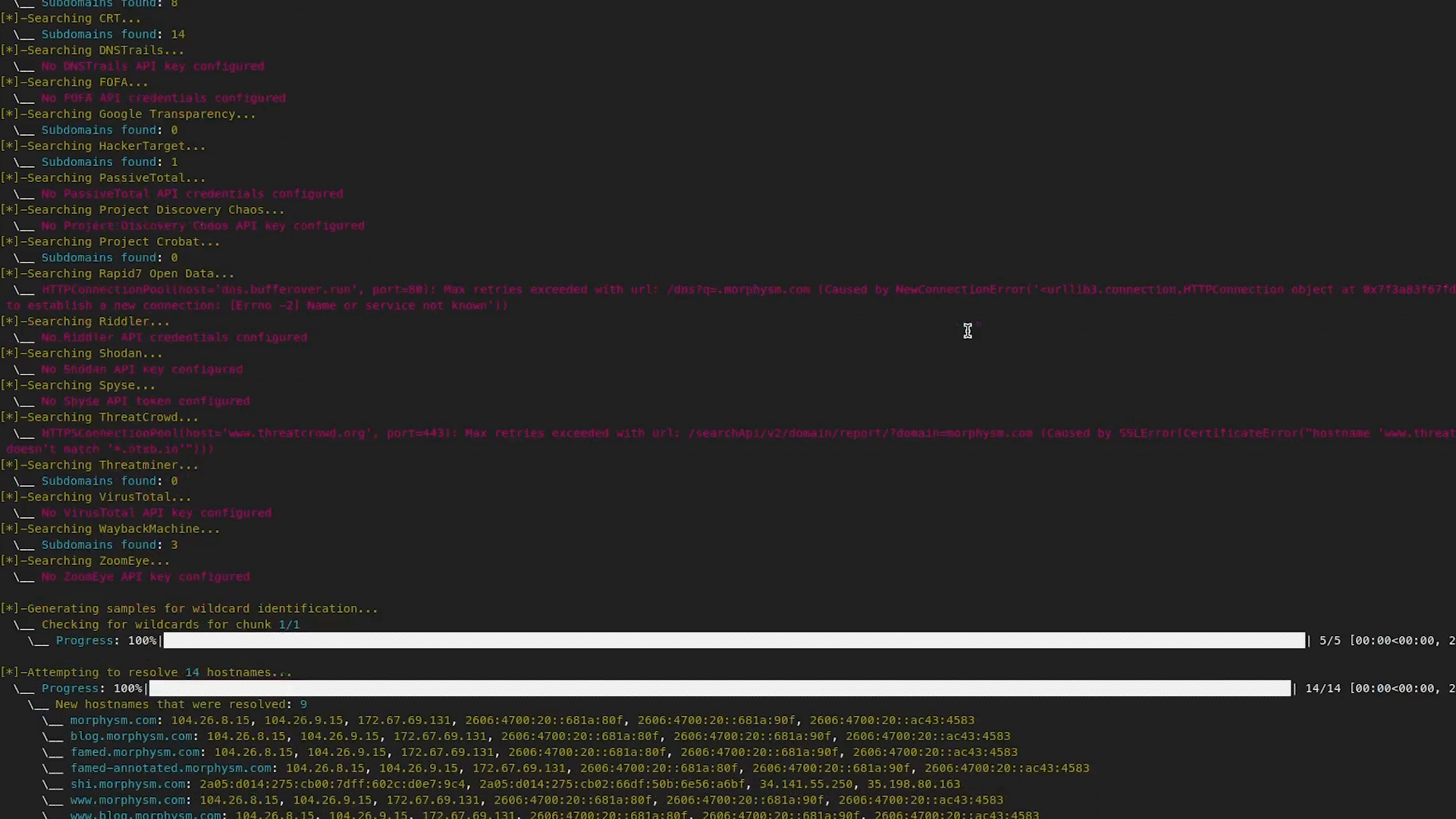1456x819 pixels.
Task: Click the shi.morphysm.com hostname
Action: [127, 784]
